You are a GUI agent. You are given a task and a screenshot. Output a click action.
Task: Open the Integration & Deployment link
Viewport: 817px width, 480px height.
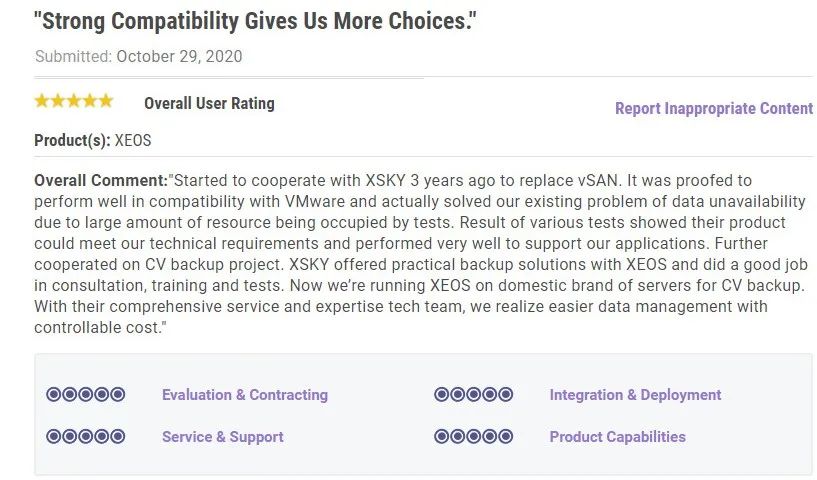click(635, 395)
